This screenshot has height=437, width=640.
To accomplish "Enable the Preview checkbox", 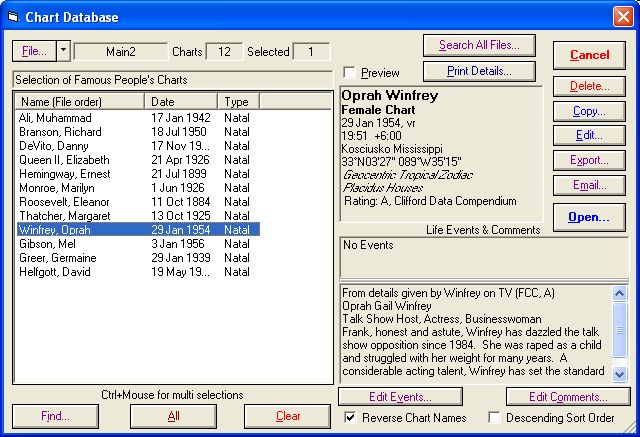I will point(349,73).
